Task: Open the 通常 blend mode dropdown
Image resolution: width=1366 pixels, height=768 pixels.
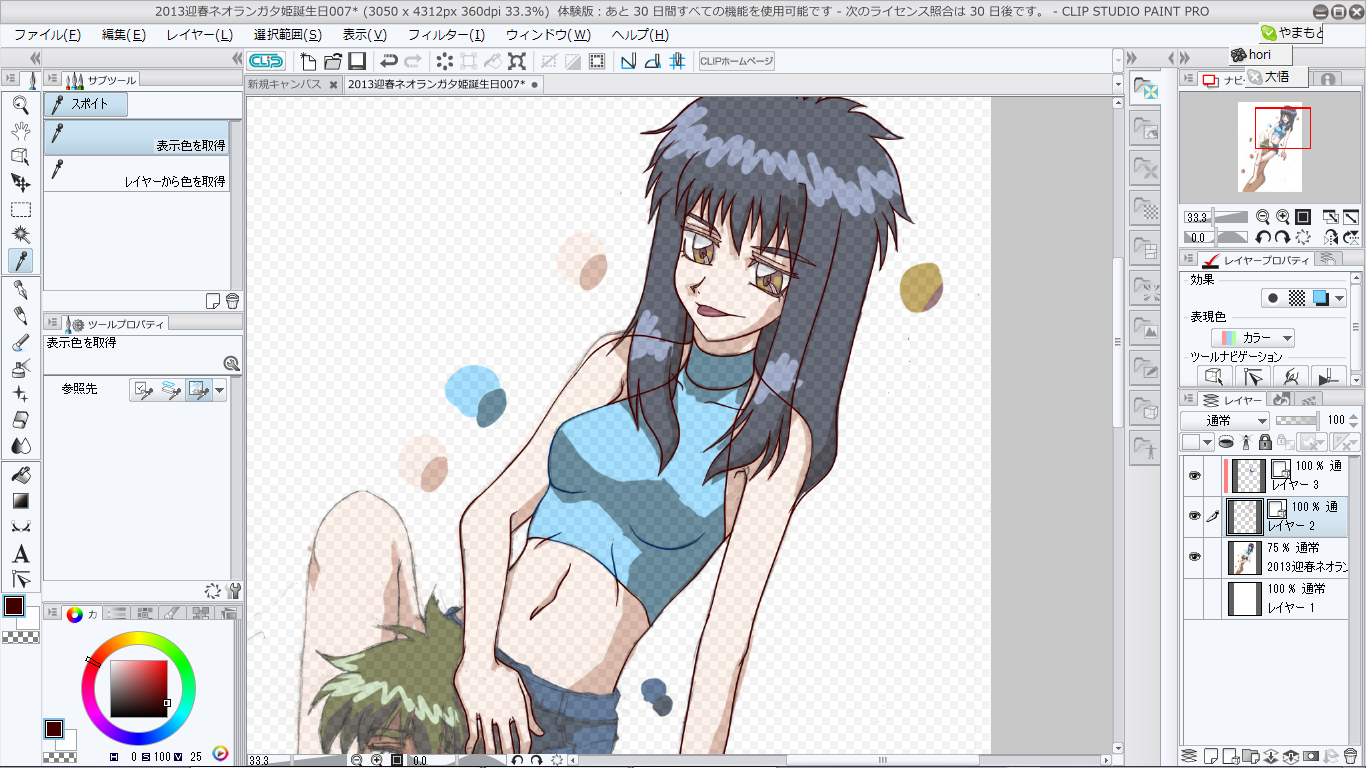Action: click(x=1224, y=421)
